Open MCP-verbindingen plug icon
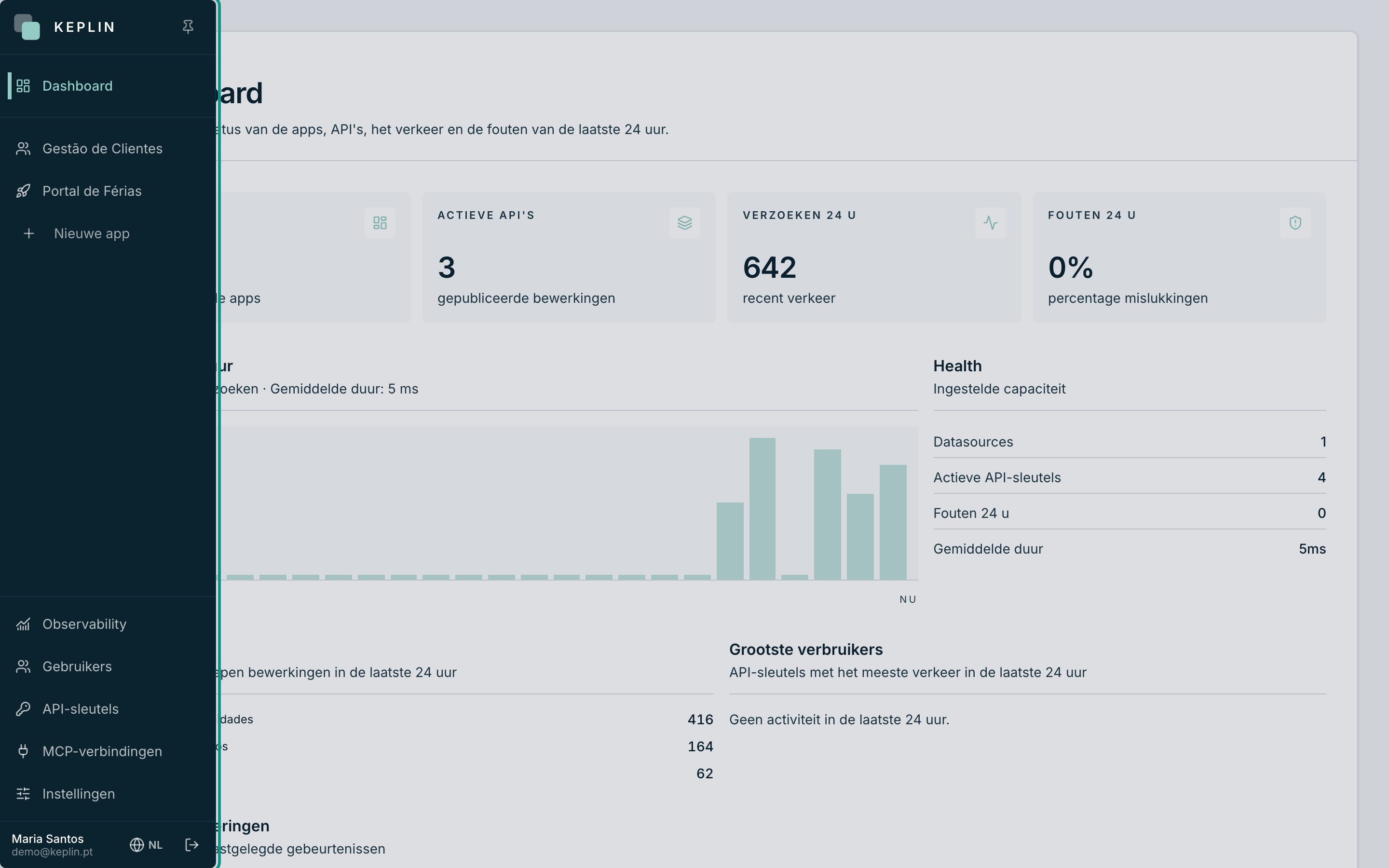The height and width of the screenshot is (868, 1389). click(23, 751)
